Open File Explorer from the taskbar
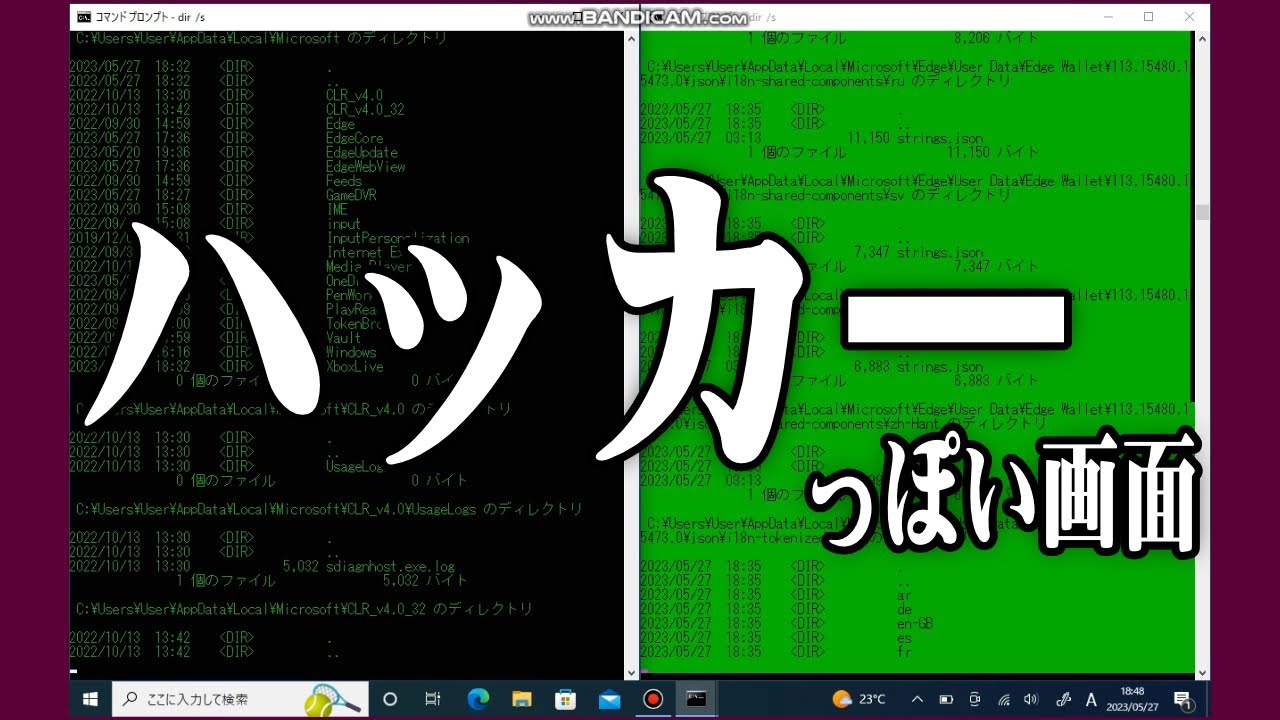 [x=521, y=699]
